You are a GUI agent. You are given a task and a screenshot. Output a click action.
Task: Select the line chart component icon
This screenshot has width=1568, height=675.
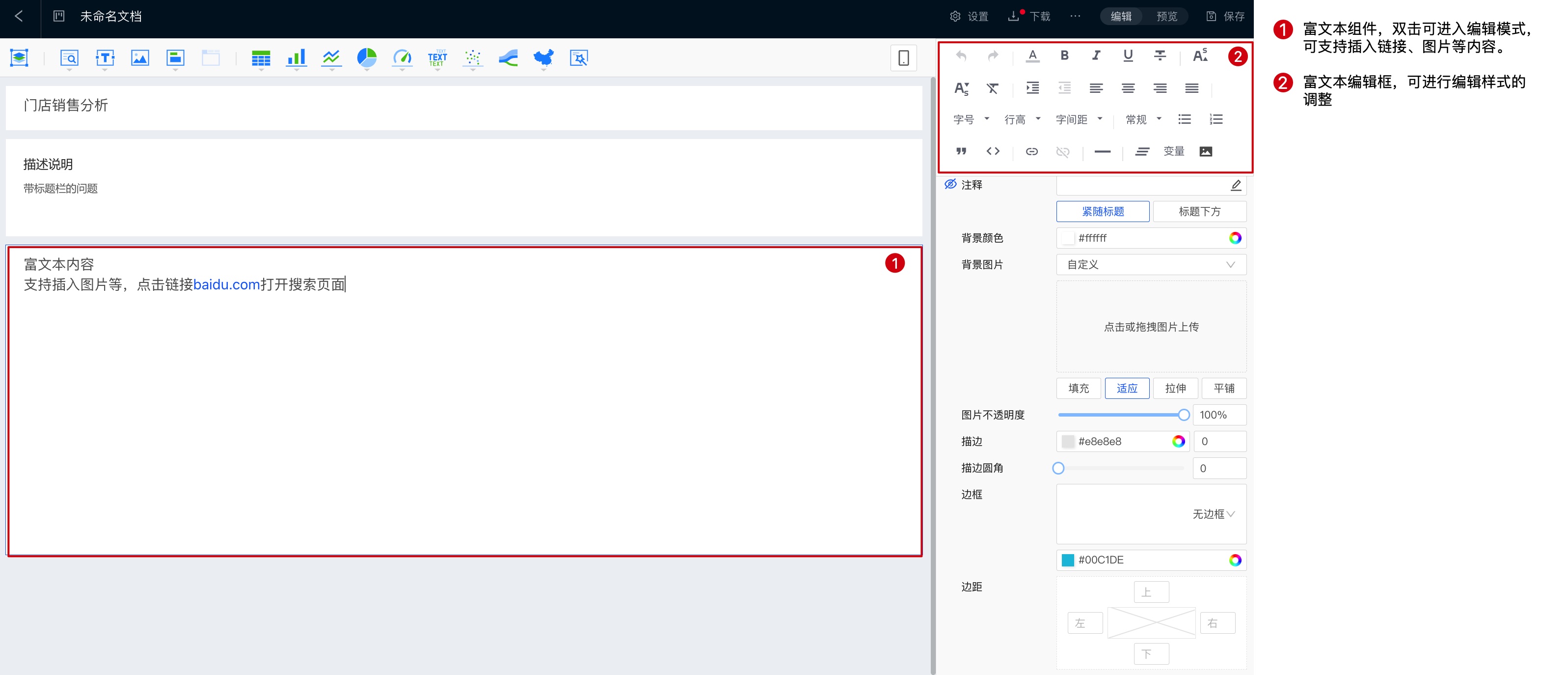331,58
